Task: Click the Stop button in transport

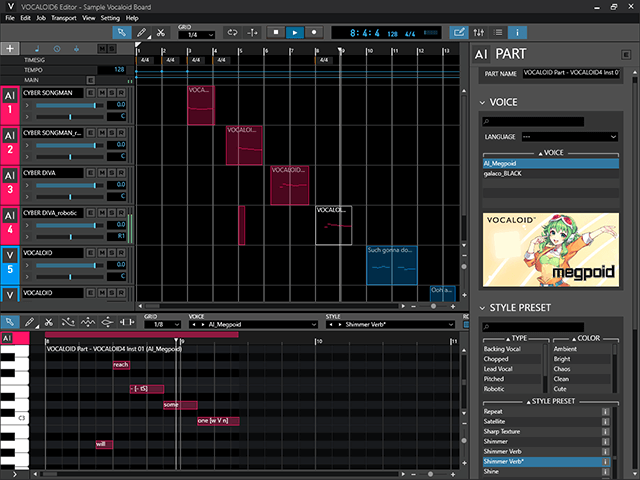Action: [x=276, y=32]
